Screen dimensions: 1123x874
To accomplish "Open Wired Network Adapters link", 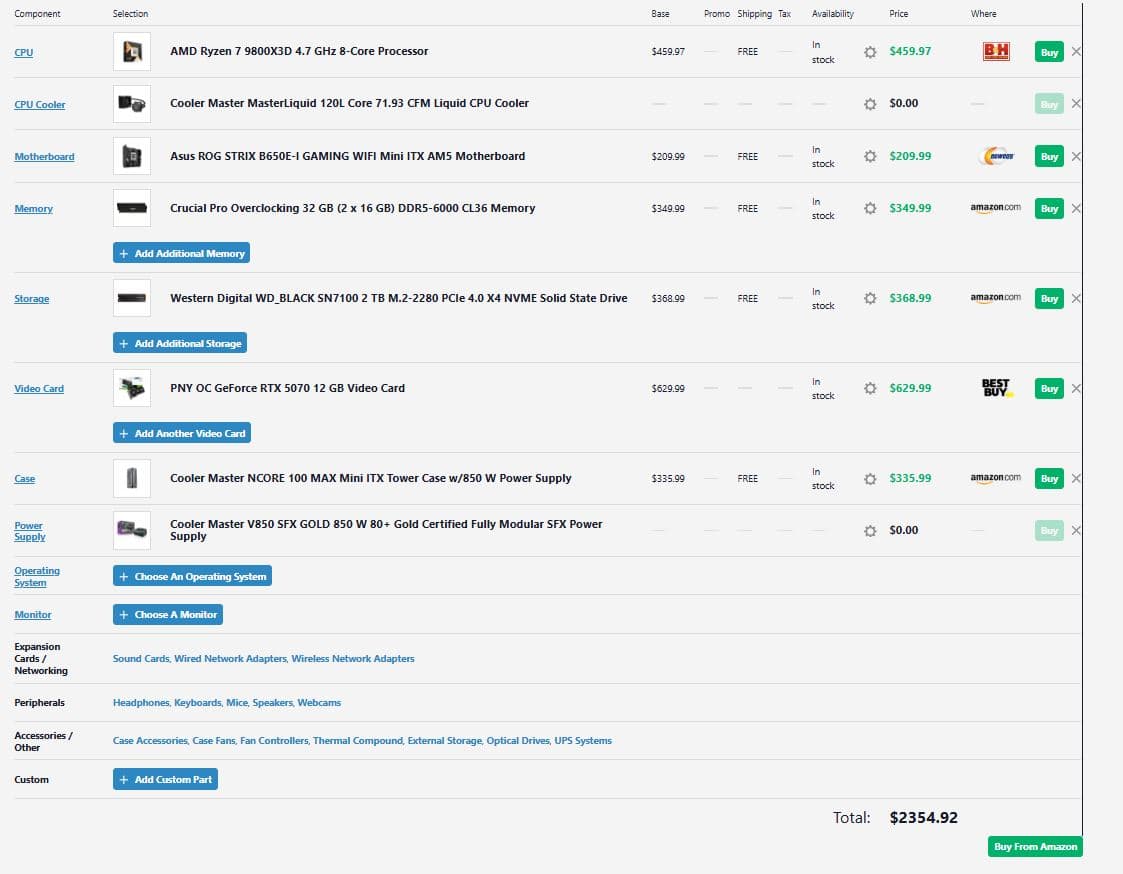I will (231, 659).
